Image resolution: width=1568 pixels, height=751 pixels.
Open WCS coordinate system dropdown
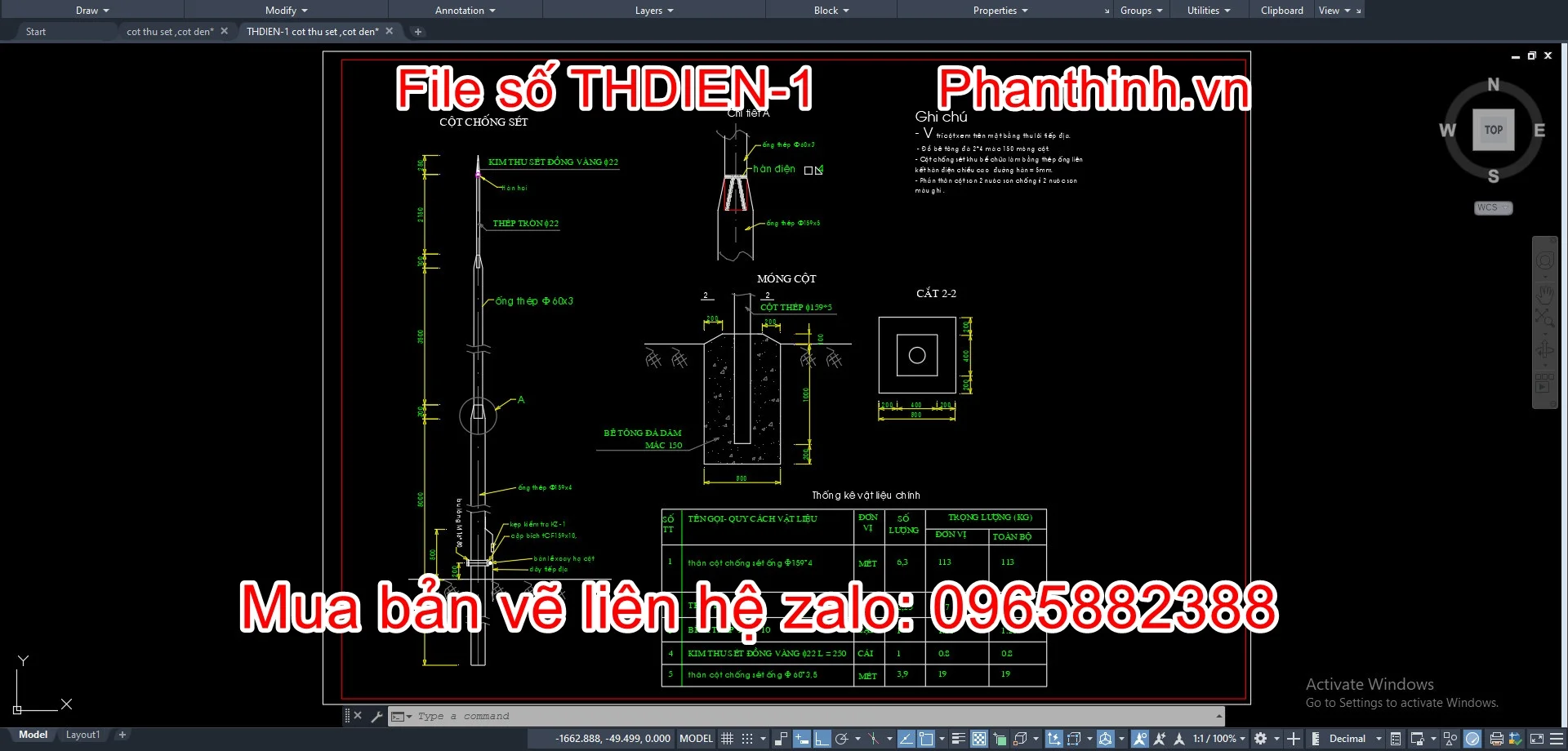[1493, 207]
